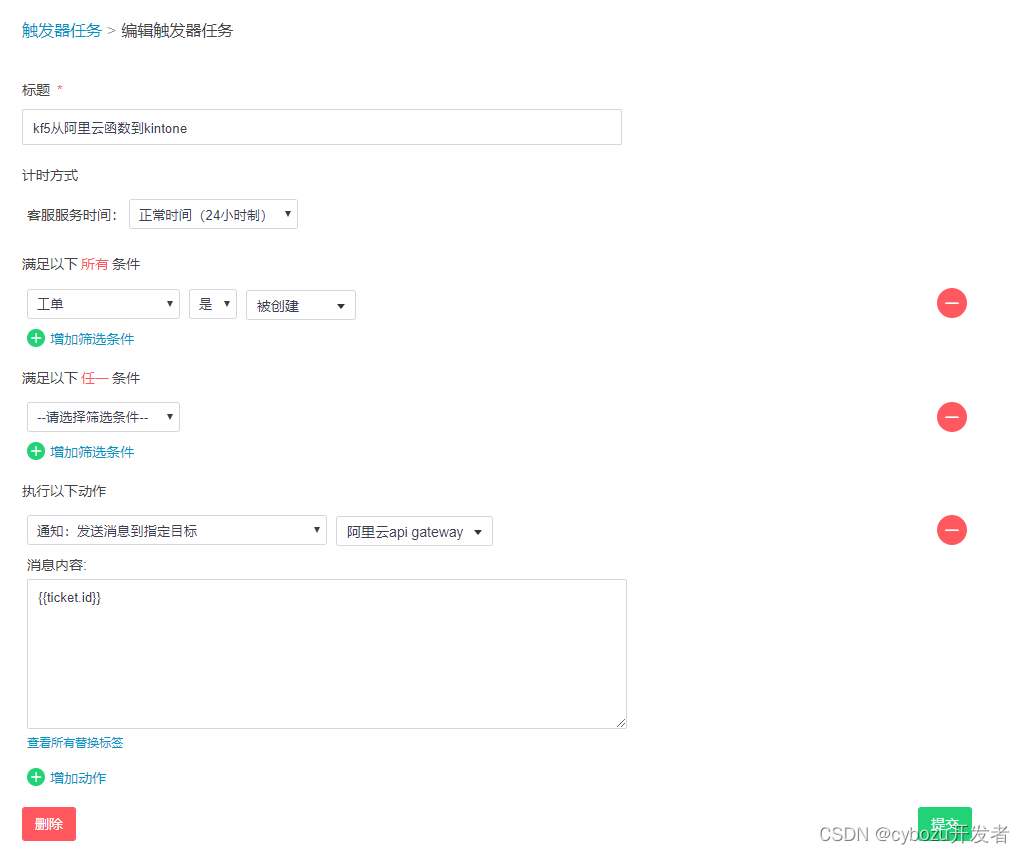This screenshot has width=1025, height=854.
Task: Click the 满足以下 任一 条件 heading
Action: click(x=81, y=378)
